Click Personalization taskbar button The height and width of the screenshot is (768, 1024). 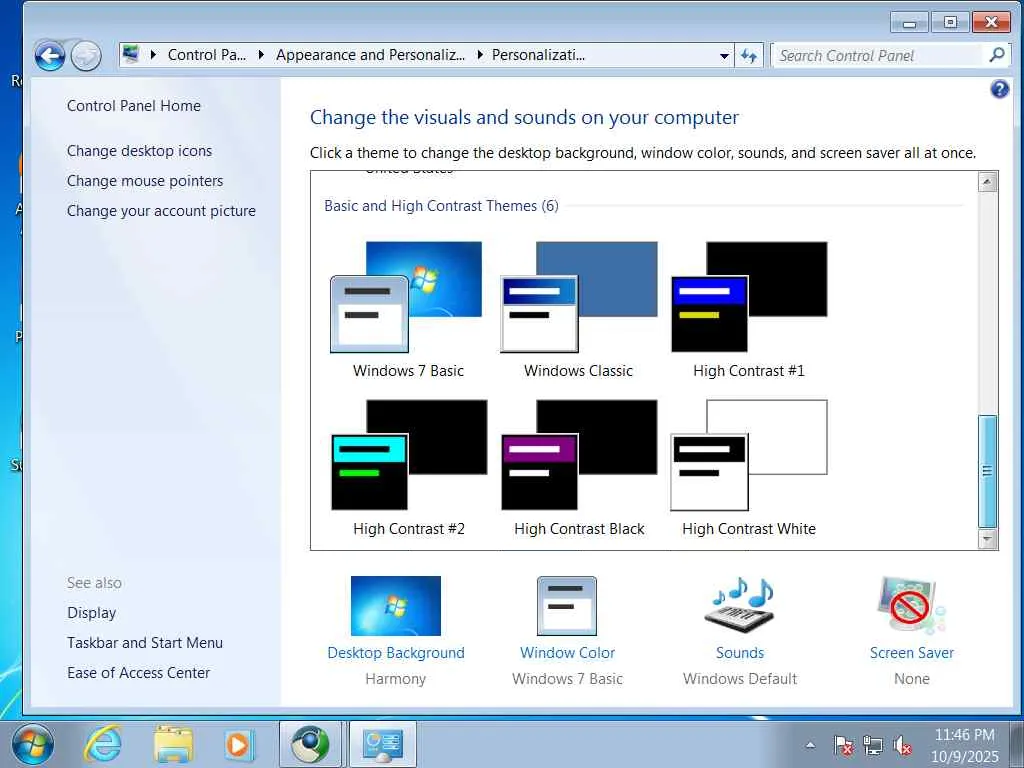(383, 744)
